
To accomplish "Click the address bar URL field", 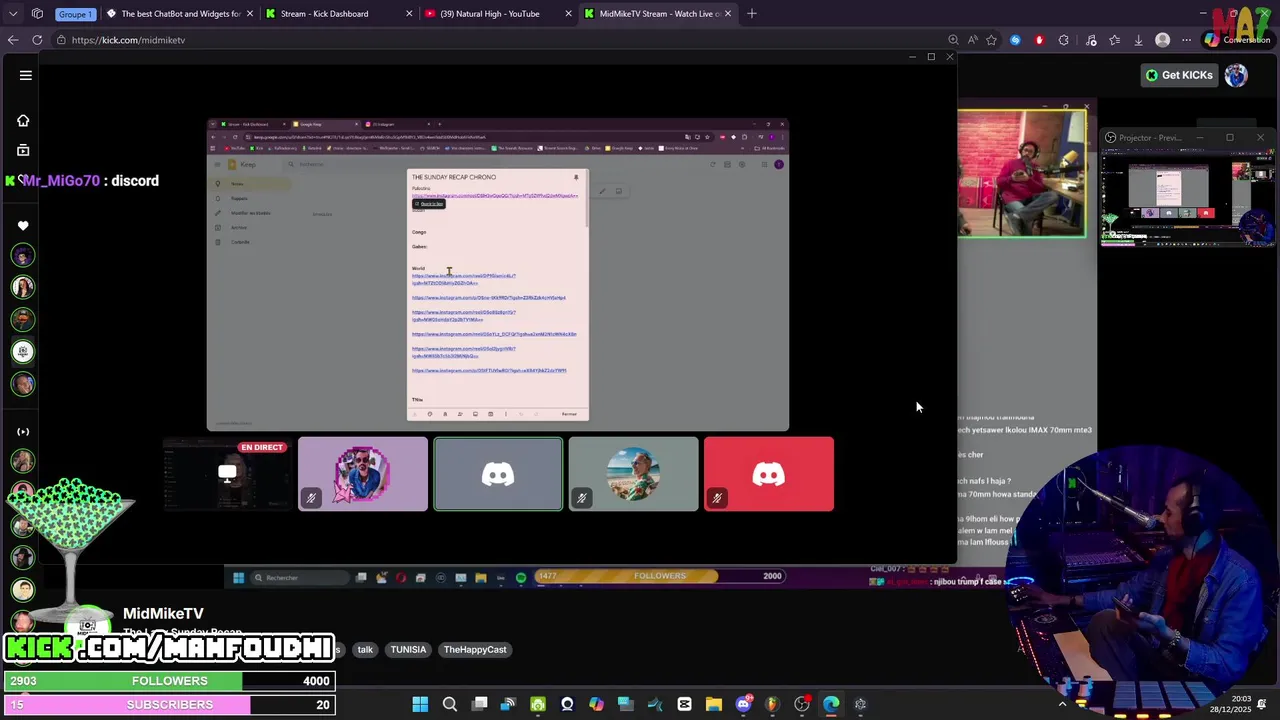I will (x=500, y=40).
